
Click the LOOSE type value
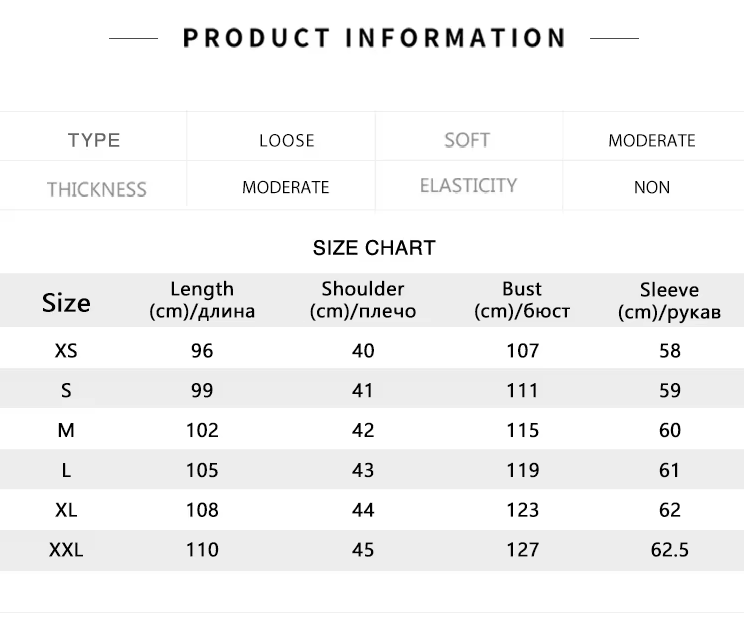[x=287, y=141]
